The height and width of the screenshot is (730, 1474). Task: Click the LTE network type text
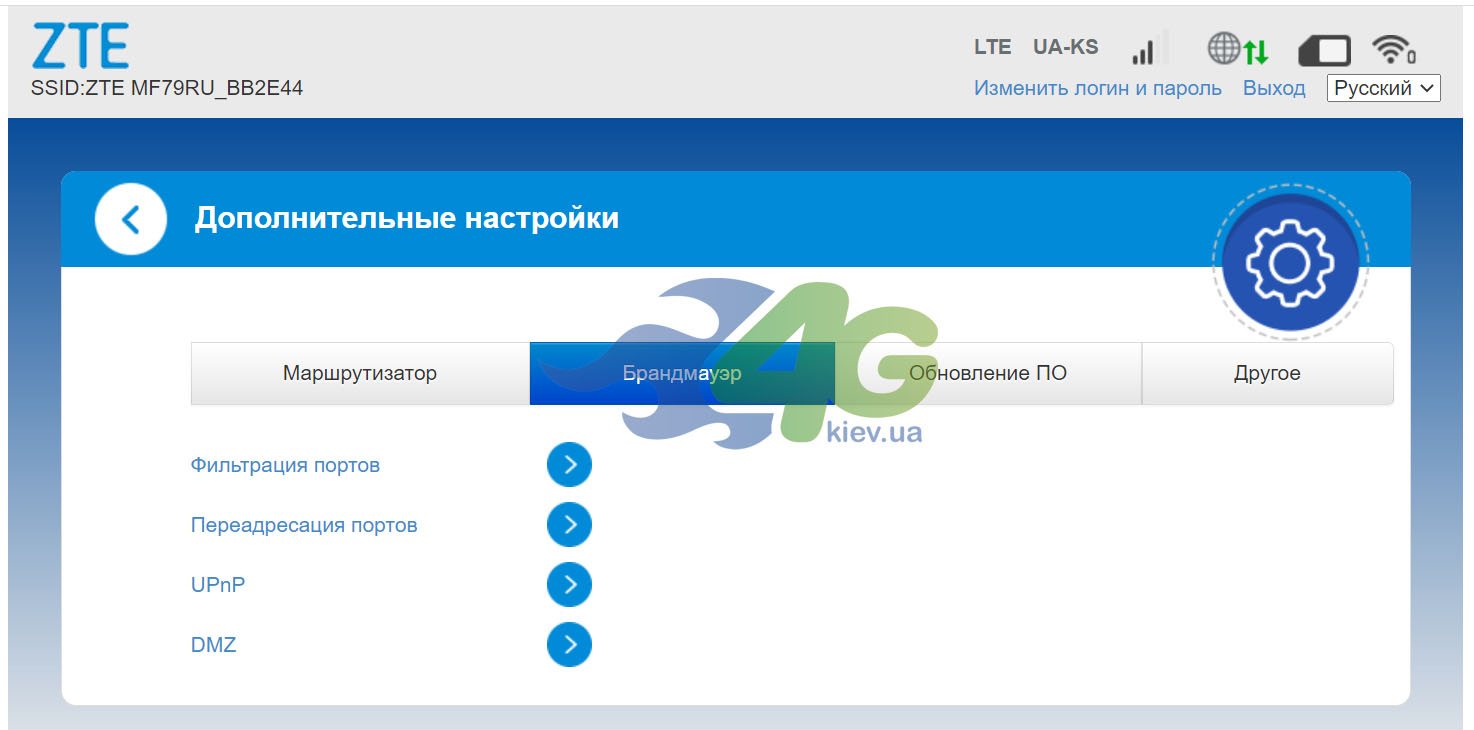993,47
